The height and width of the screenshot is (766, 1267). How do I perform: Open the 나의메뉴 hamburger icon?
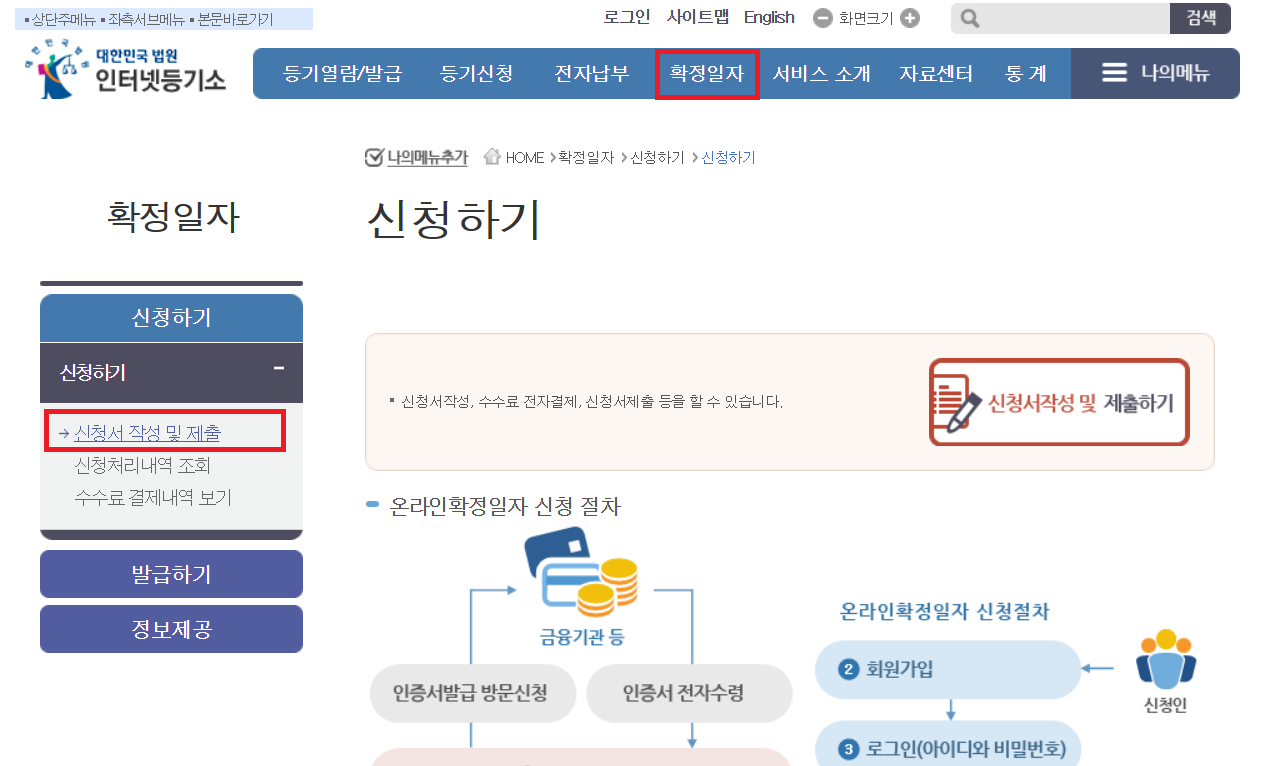[1114, 73]
